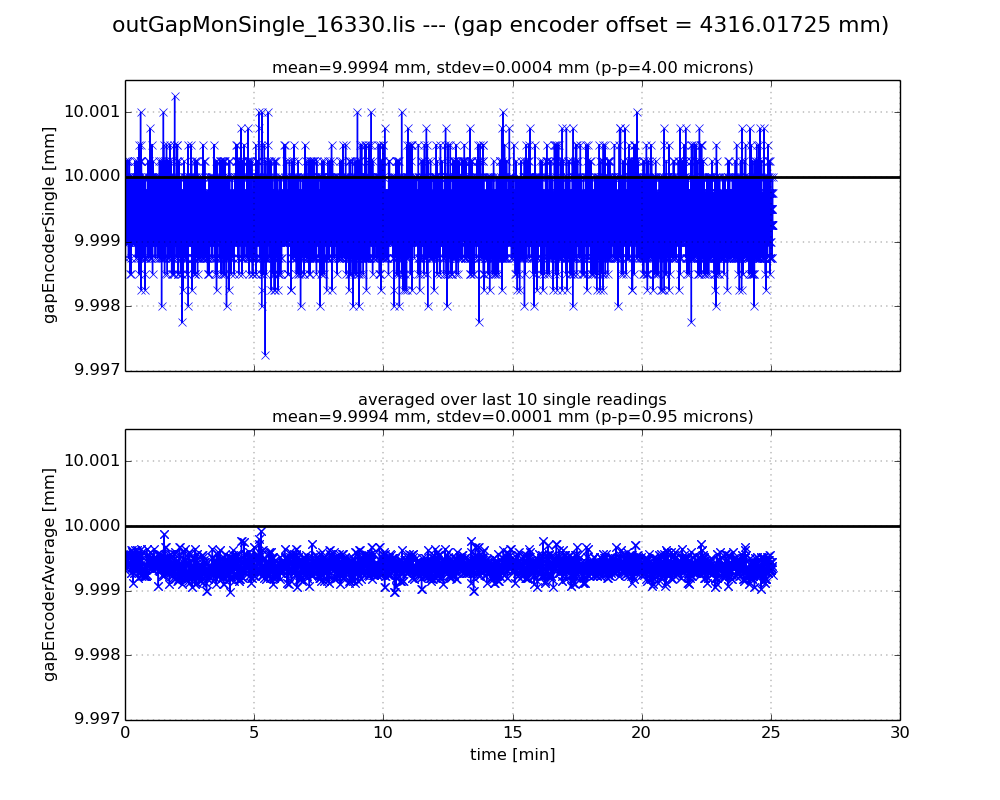
Task: Select the x-axis tick label 30
Action: 899,732
